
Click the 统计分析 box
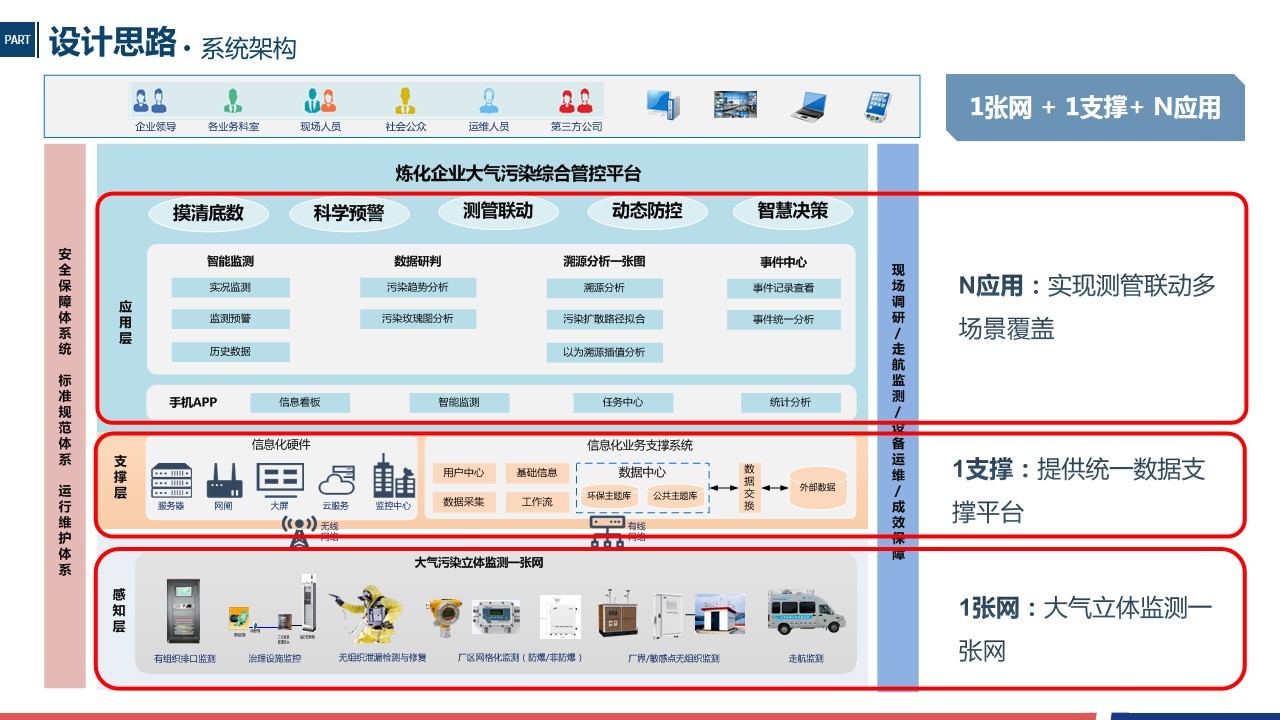point(791,403)
